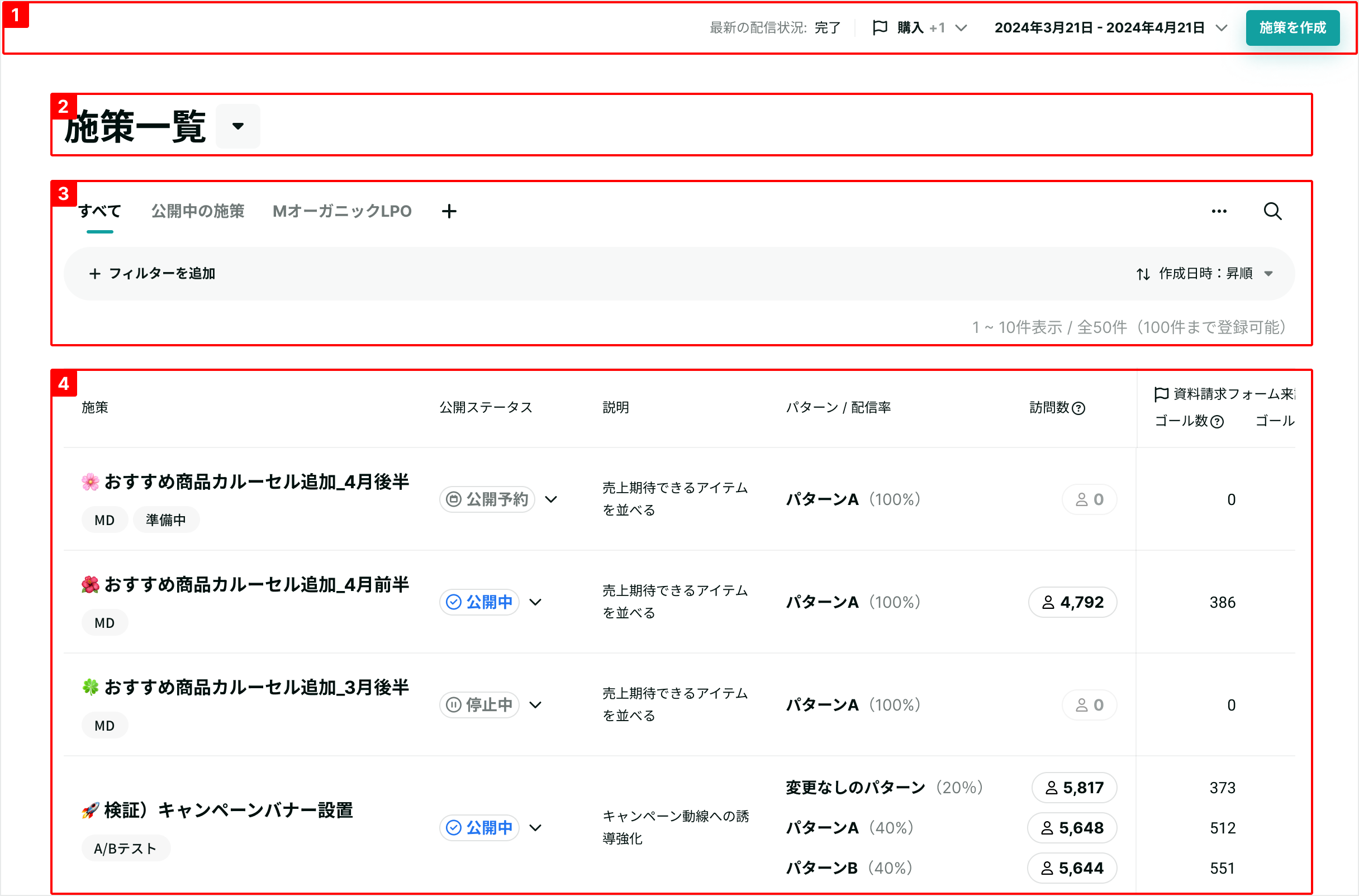The height and width of the screenshot is (896, 1359).
Task: Click the 説明 column header
Action: pos(615,407)
